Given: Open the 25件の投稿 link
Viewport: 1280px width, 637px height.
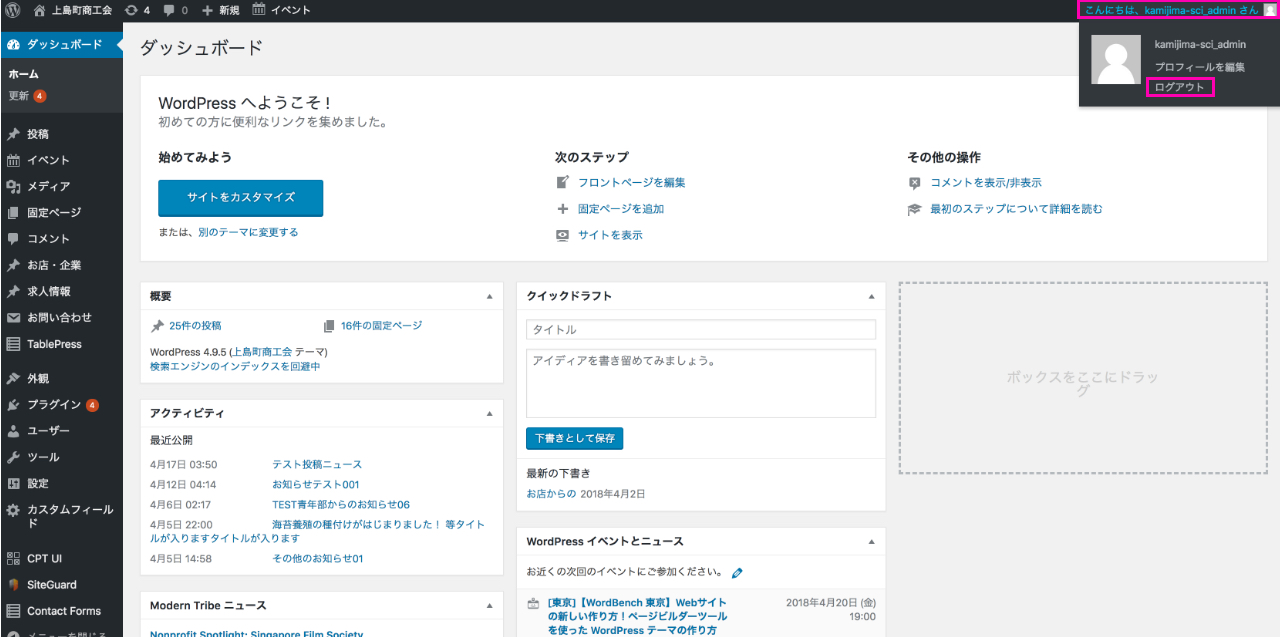Looking at the screenshot, I should point(195,326).
